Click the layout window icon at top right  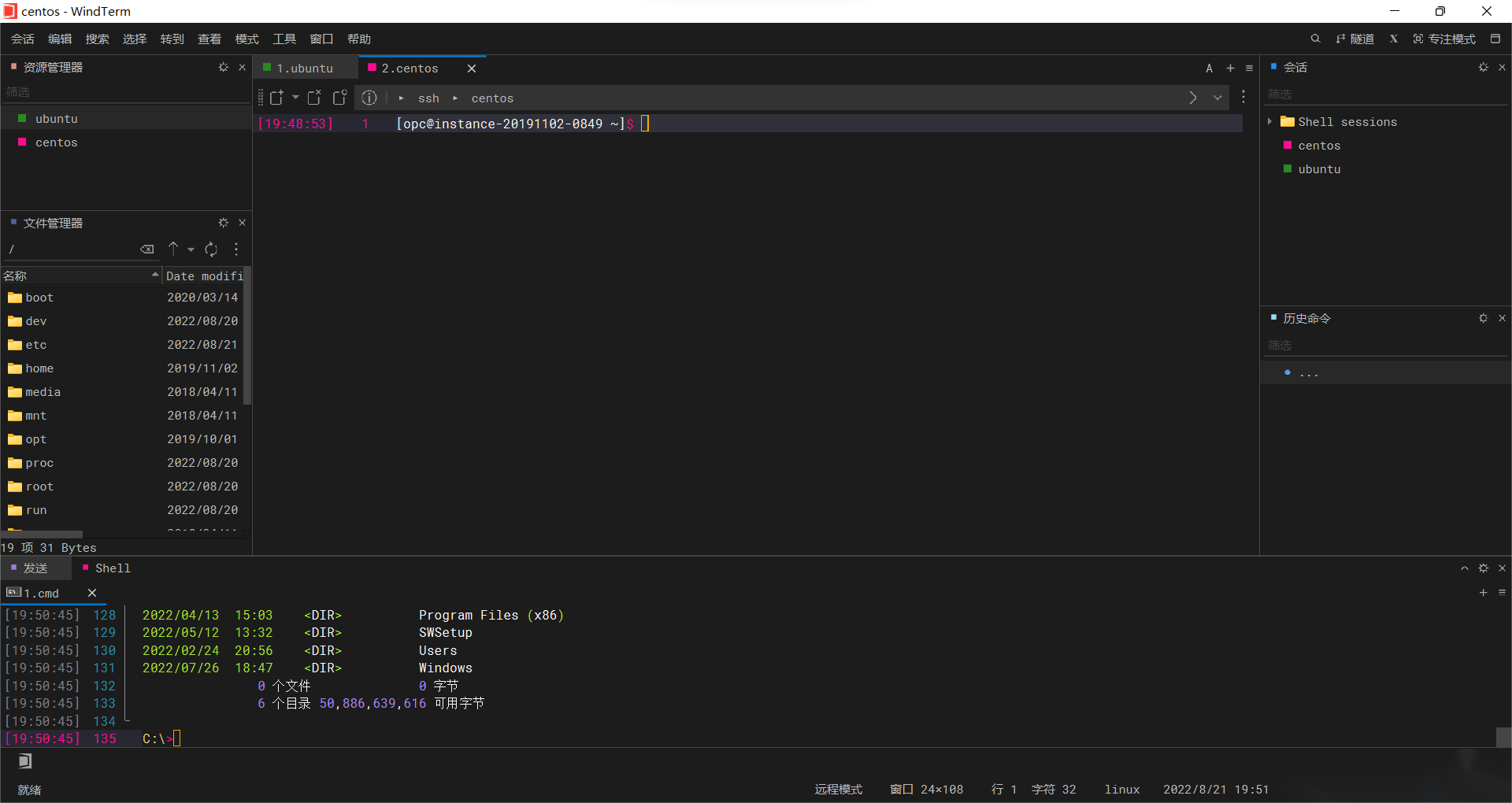click(1495, 39)
